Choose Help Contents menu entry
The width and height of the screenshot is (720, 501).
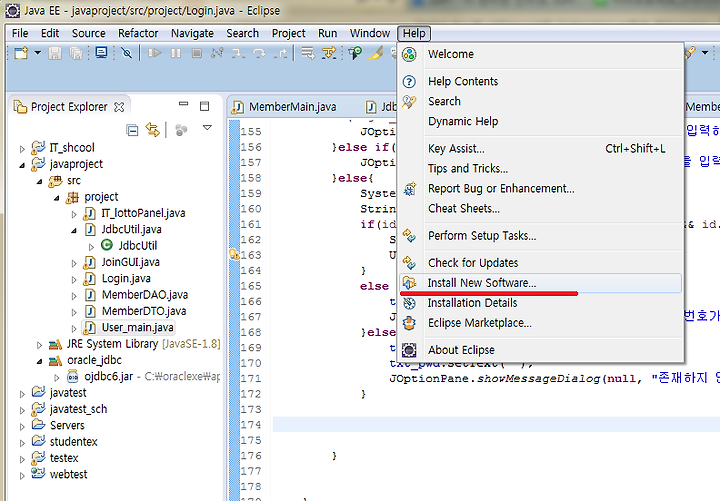541,81
